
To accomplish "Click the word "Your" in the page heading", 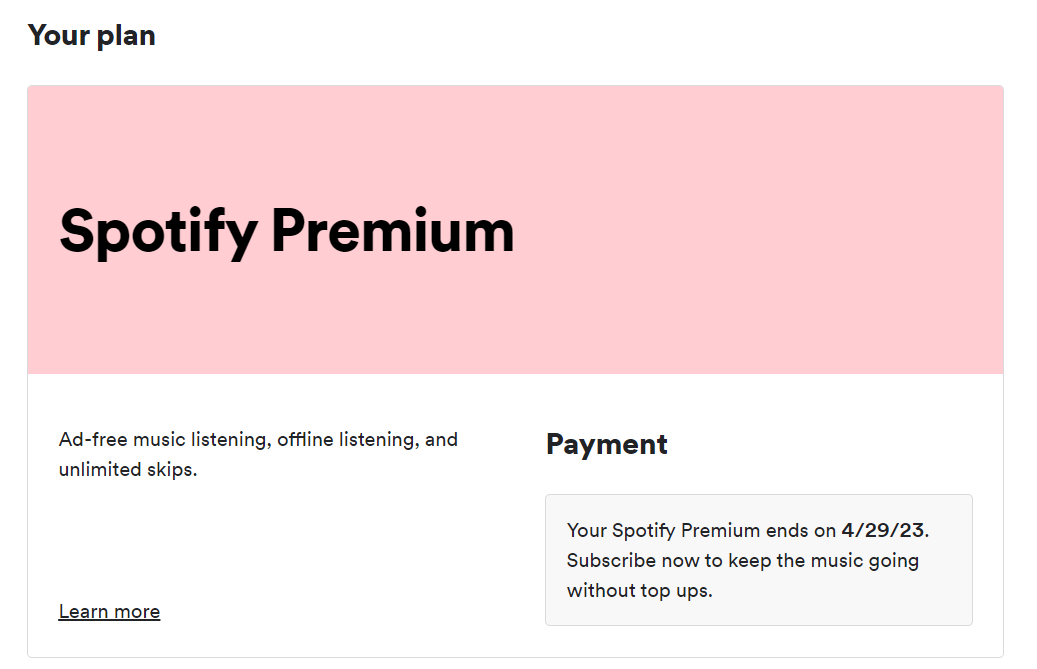I will pos(56,36).
